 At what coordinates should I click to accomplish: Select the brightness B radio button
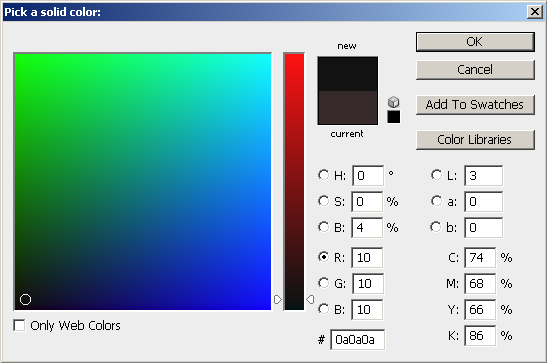[323, 227]
